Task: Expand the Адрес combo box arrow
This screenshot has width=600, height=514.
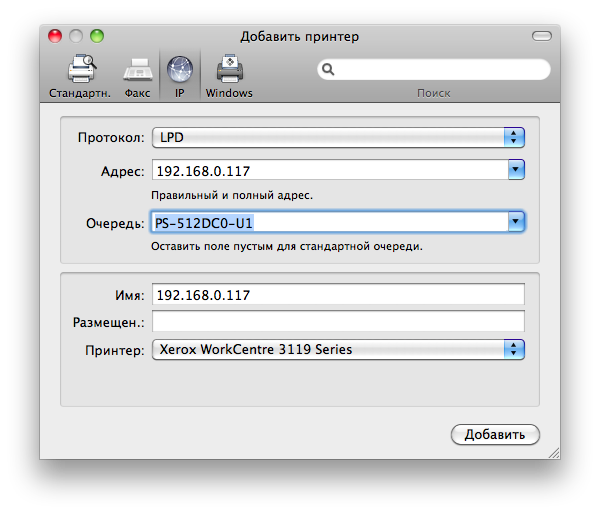Action: [516, 169]
